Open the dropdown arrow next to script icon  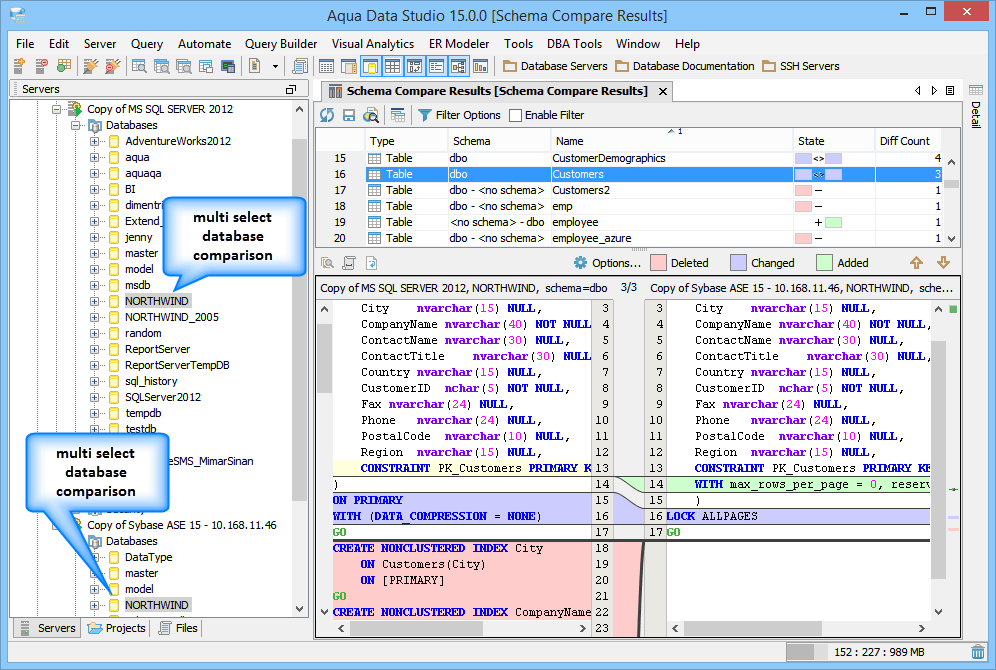pos(277,66)
